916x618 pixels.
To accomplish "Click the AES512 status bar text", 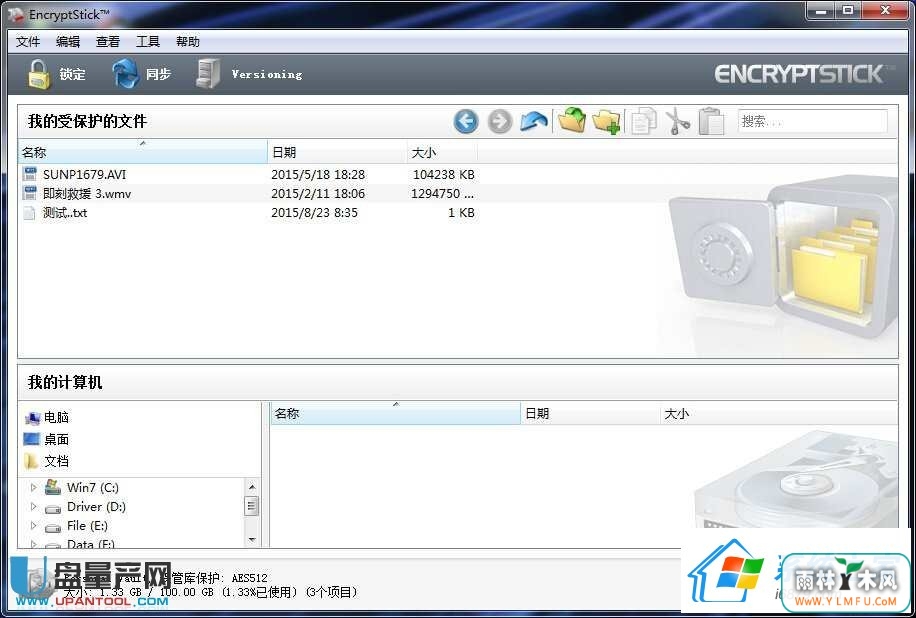I will coord(249,578).
